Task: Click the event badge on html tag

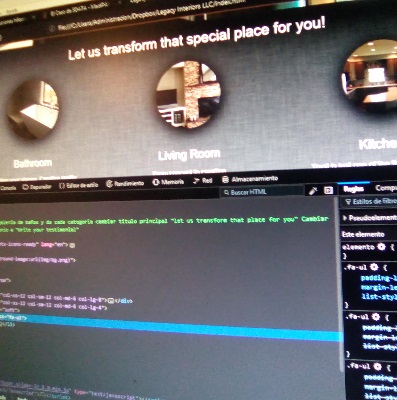Action: (72, 245)
